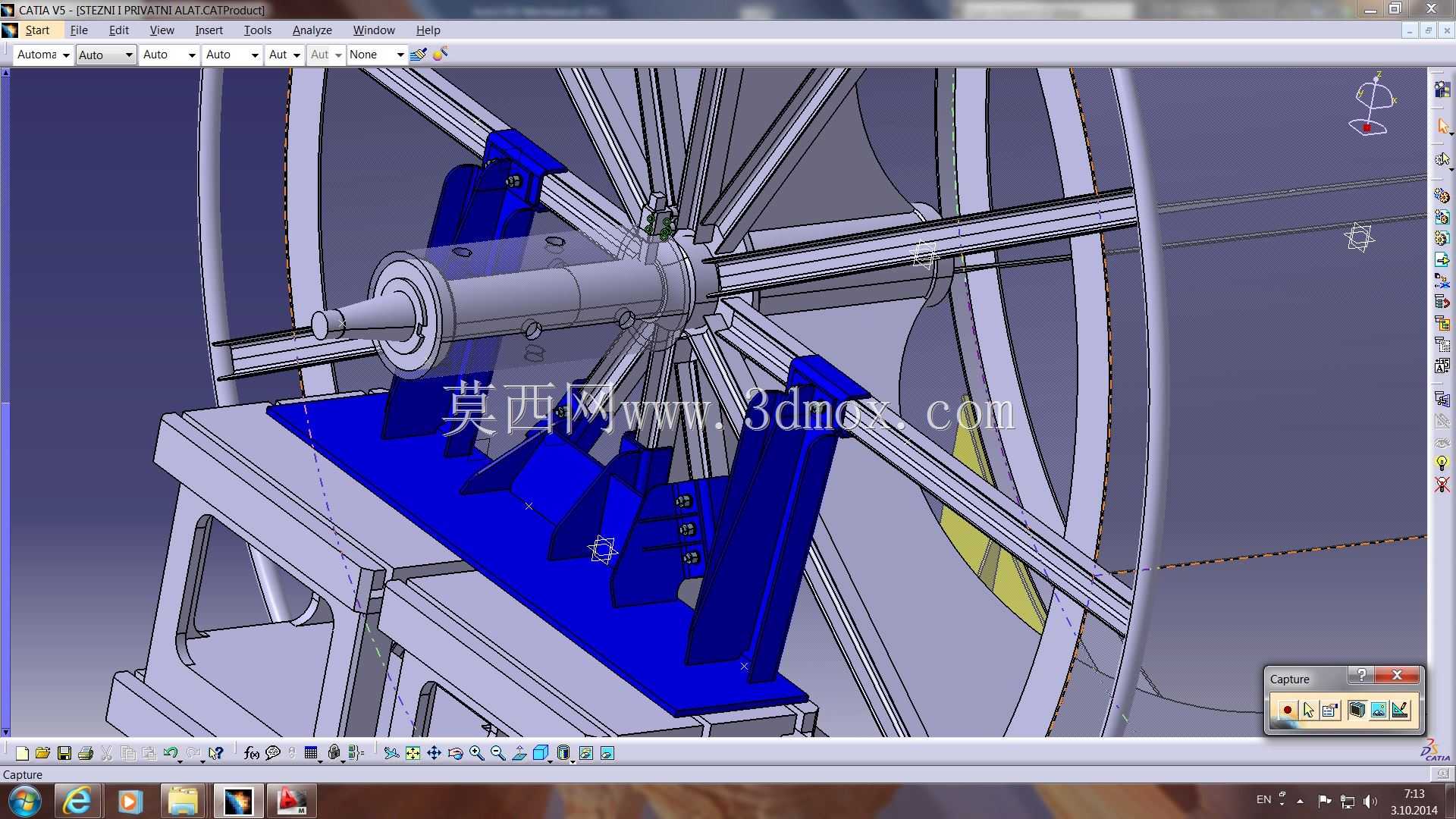This screenshot has width=1456, height=819.
Task: Click the Isometric View cube icon
Action: (540, 753)
